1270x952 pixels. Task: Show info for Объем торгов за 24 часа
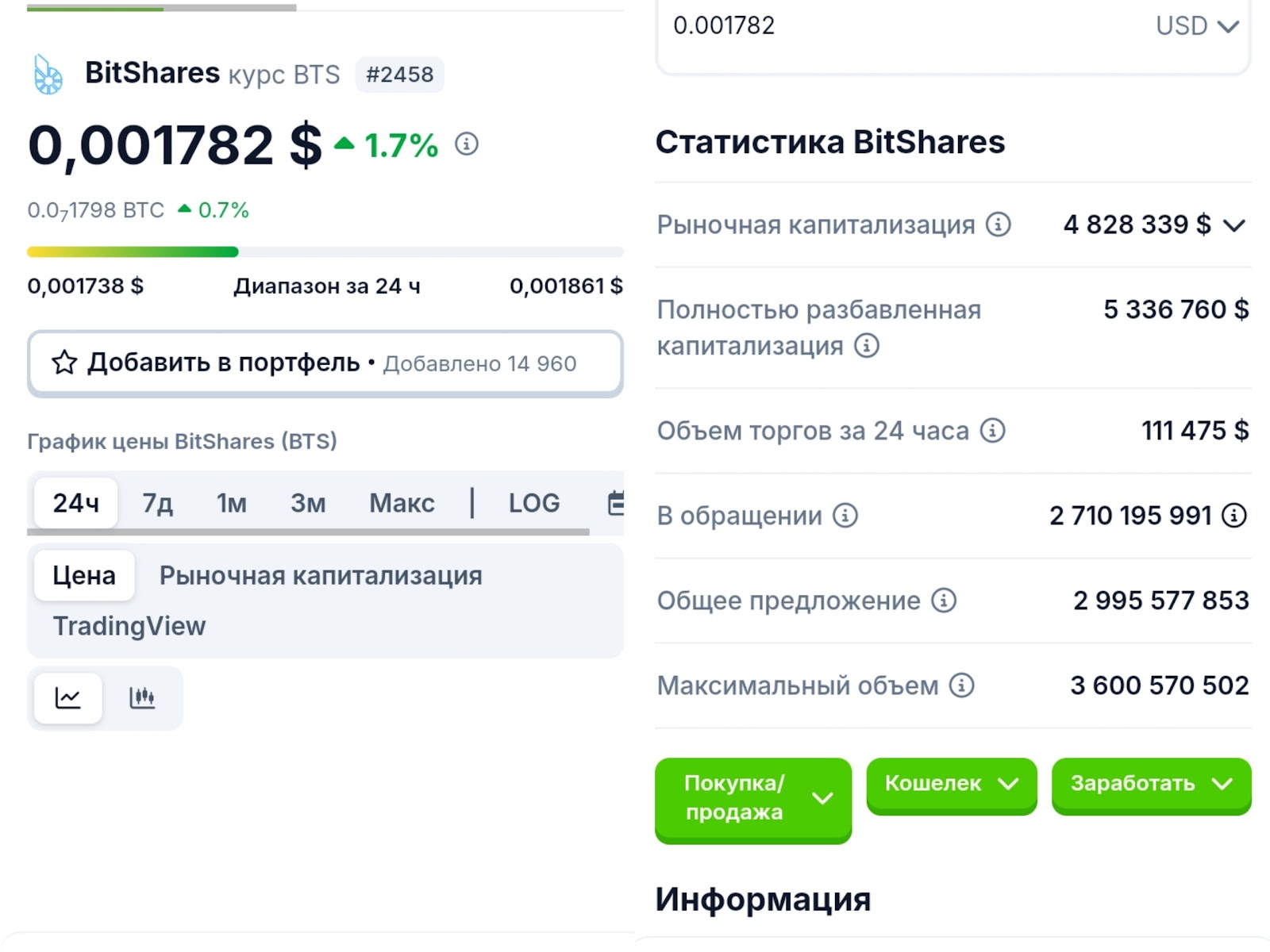point(993,431)
